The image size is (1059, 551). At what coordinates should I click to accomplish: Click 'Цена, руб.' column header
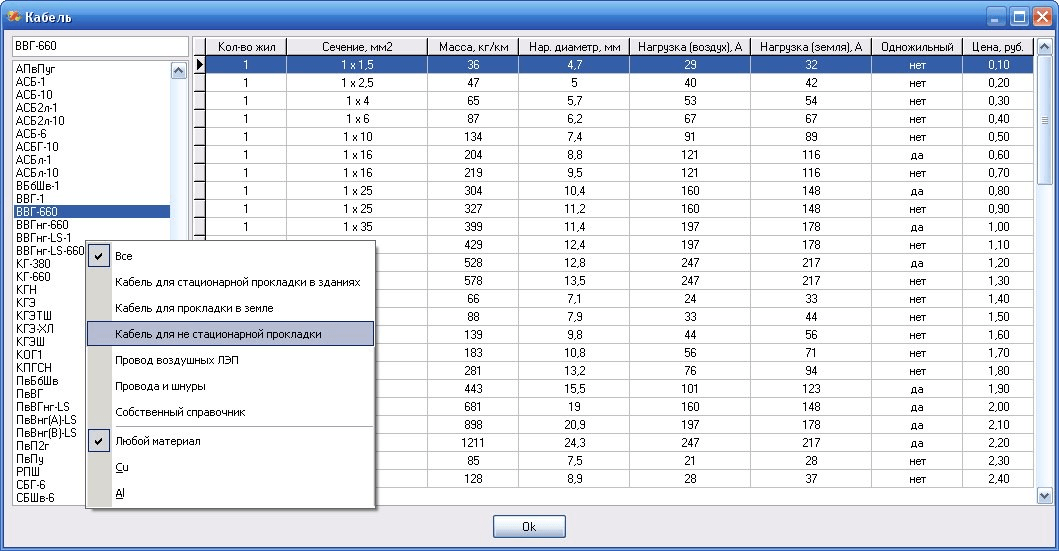click(x=998, y=47)
